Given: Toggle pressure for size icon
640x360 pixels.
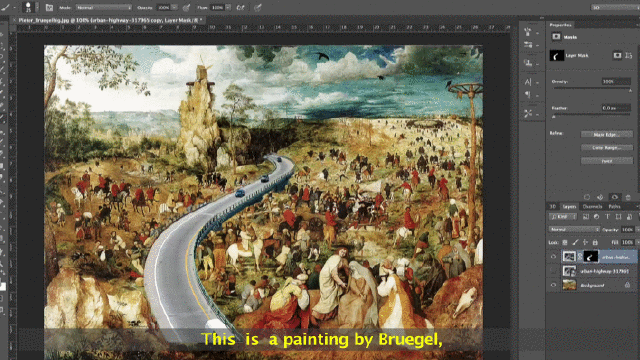Looking at the screenshot, I should pos(258,7).
